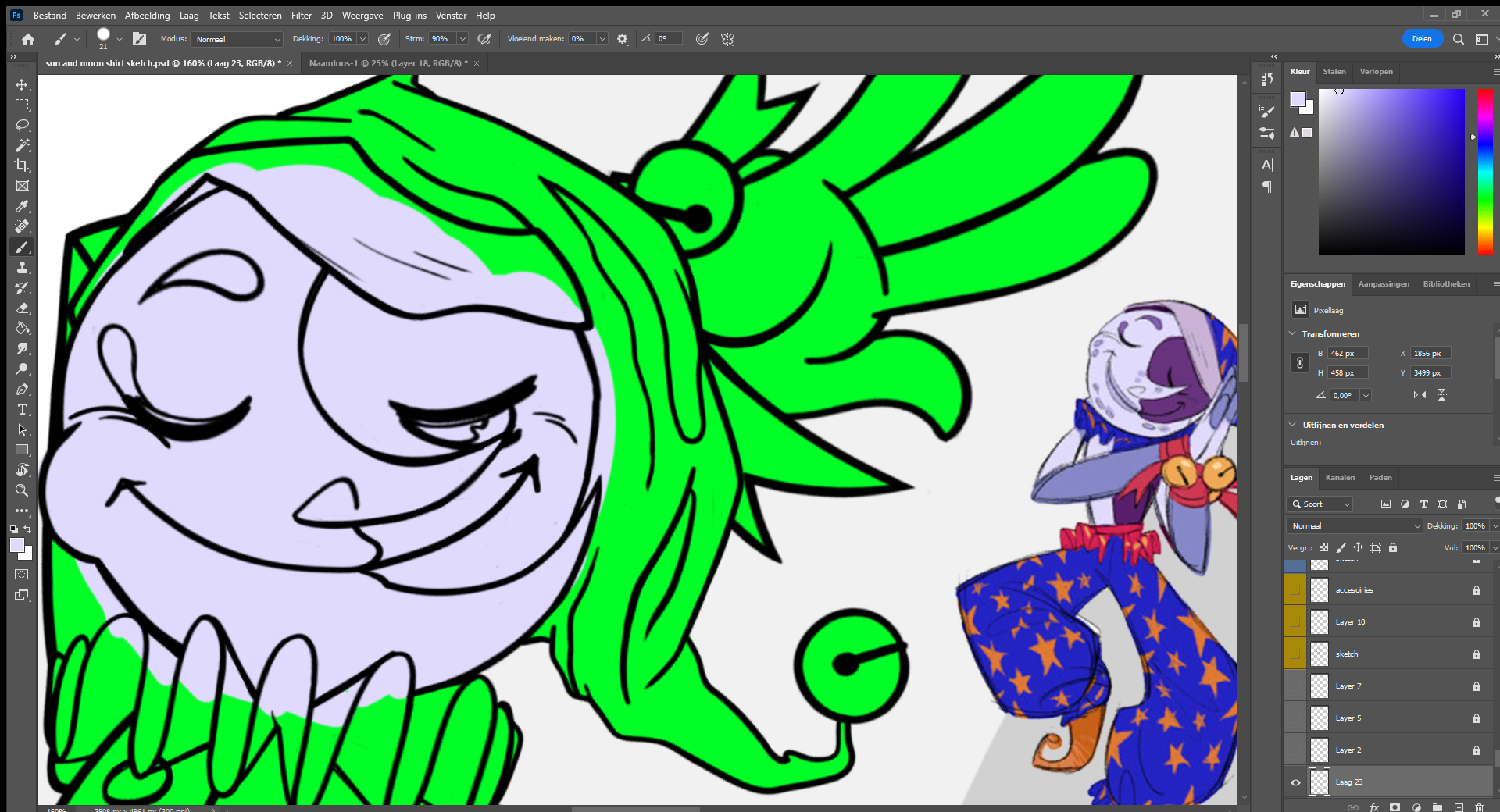Click the rainbow hue slider strip
This screenshot has height=812, width=1500.
[x=1485, y=172]
